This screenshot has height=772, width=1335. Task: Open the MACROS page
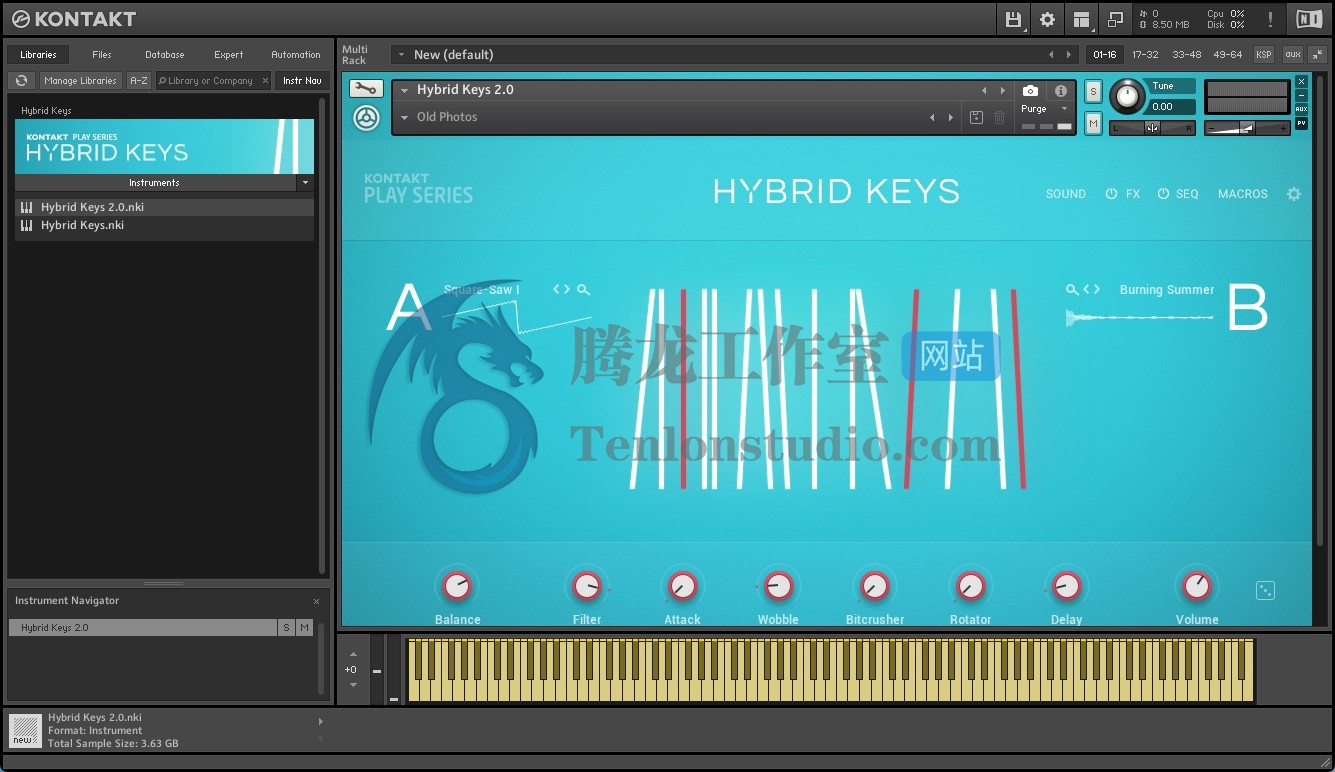point(1243,194)
